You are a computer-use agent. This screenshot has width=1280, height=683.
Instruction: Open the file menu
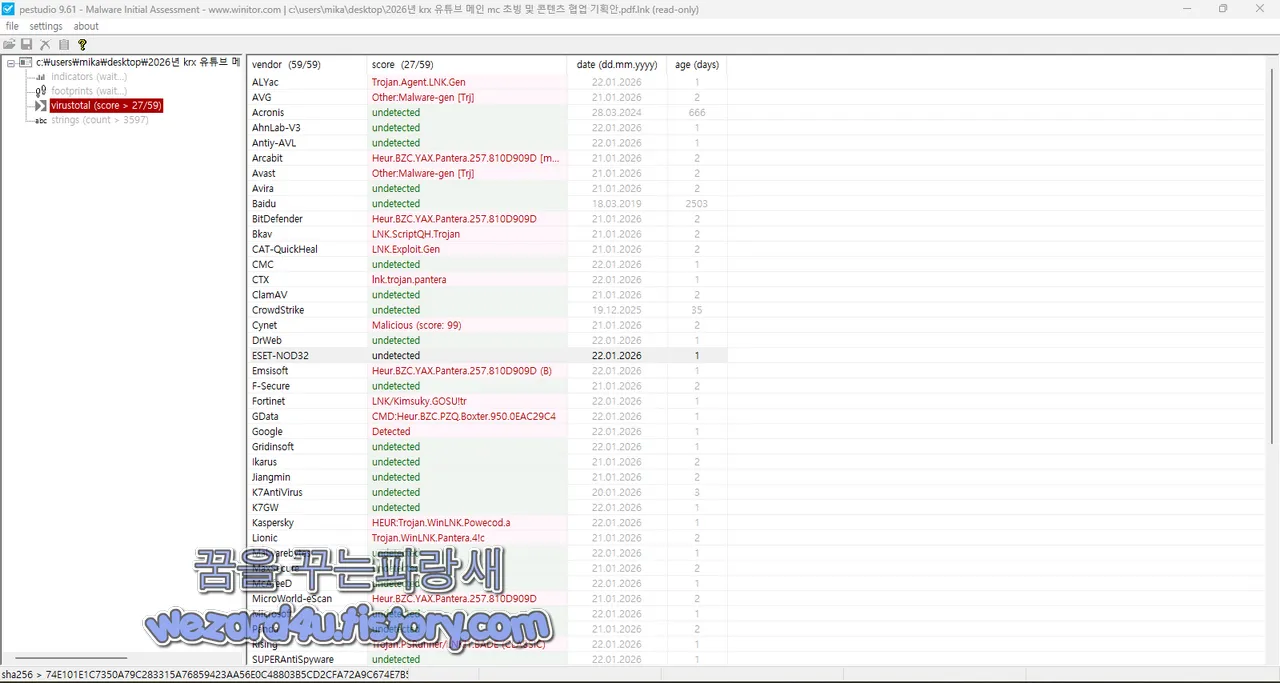click(12, 26)
